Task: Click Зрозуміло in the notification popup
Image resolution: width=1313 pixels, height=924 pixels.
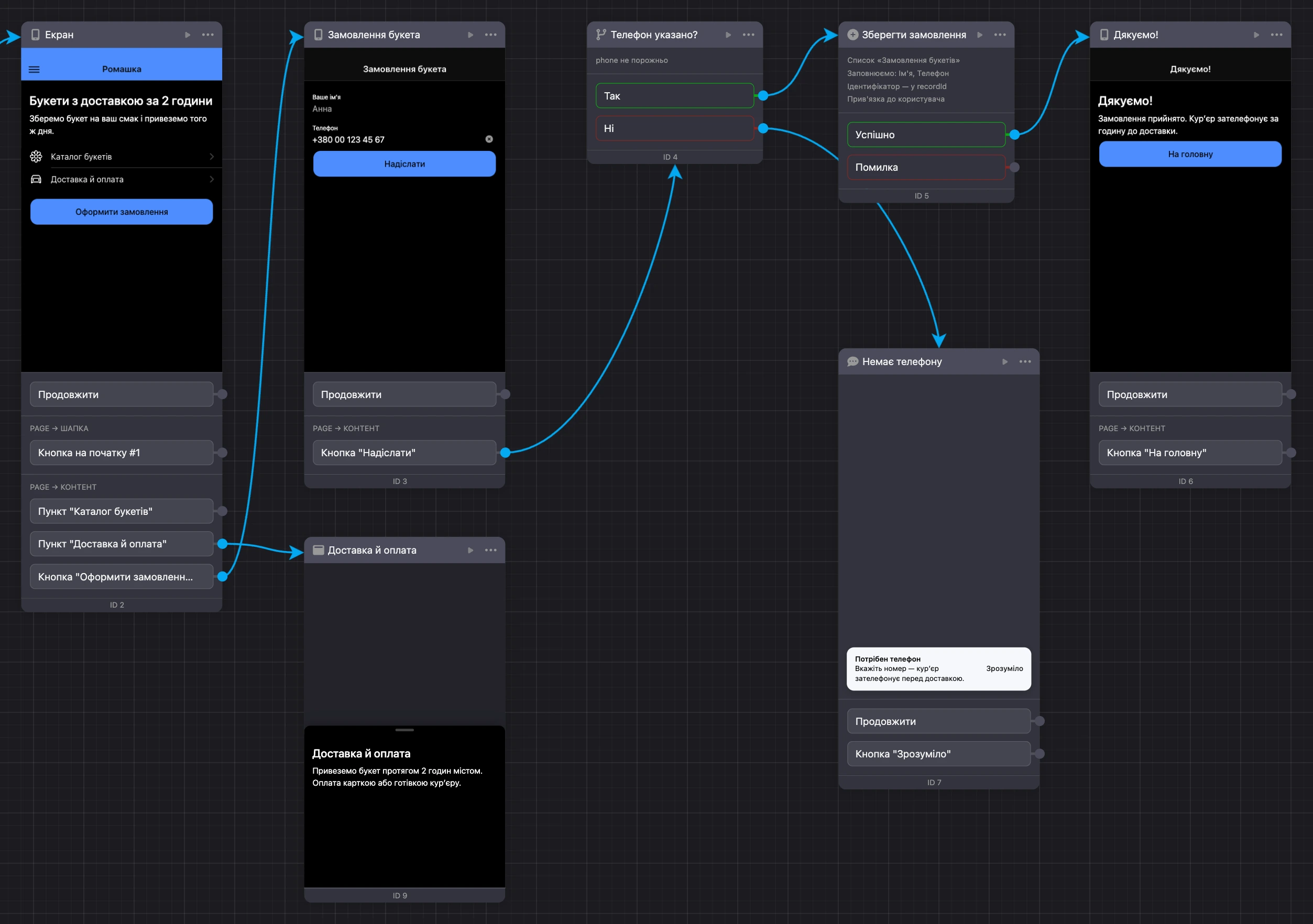Action: tap(1004, 668)
